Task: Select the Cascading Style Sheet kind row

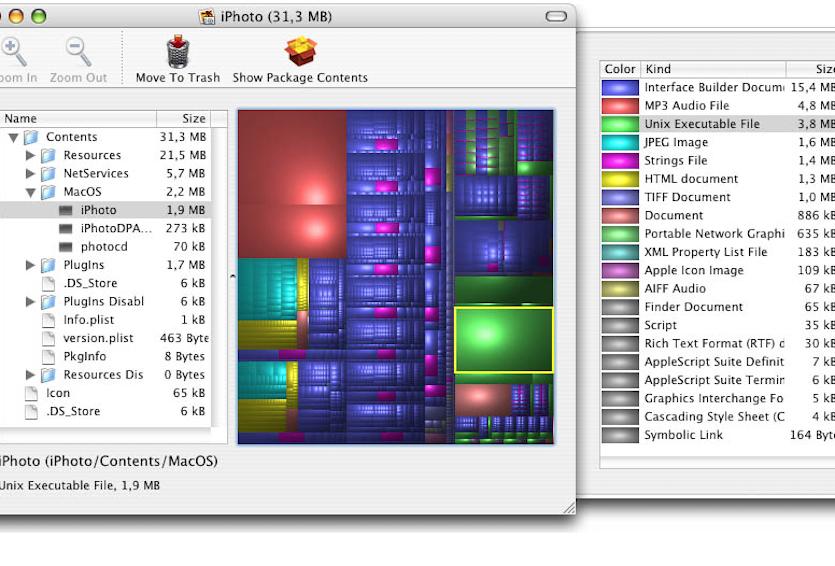Action: (717, 416)
